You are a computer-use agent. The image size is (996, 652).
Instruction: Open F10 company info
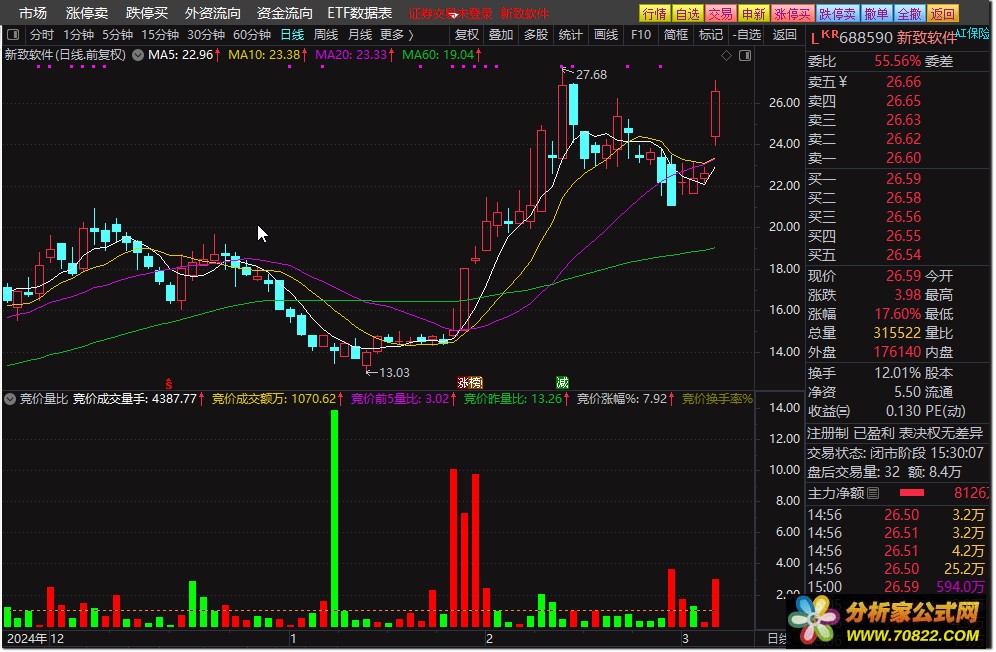(641, 34)
